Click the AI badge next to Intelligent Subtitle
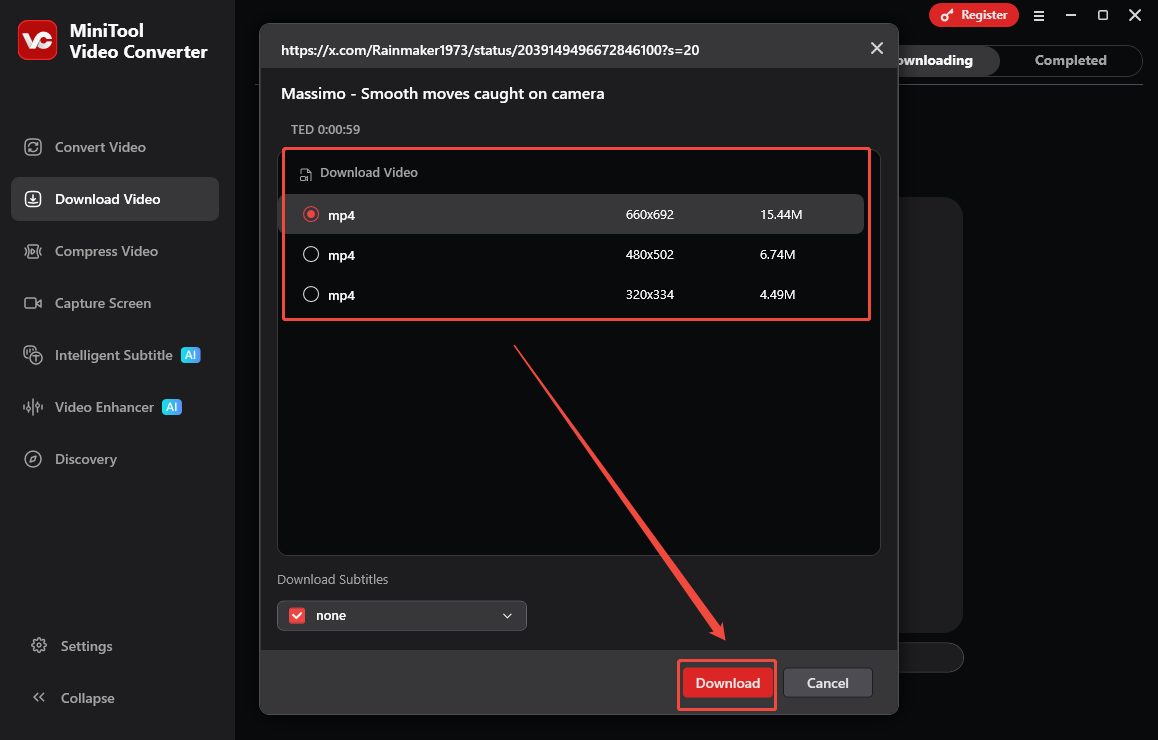1158x740 pixels. point(191,355)
